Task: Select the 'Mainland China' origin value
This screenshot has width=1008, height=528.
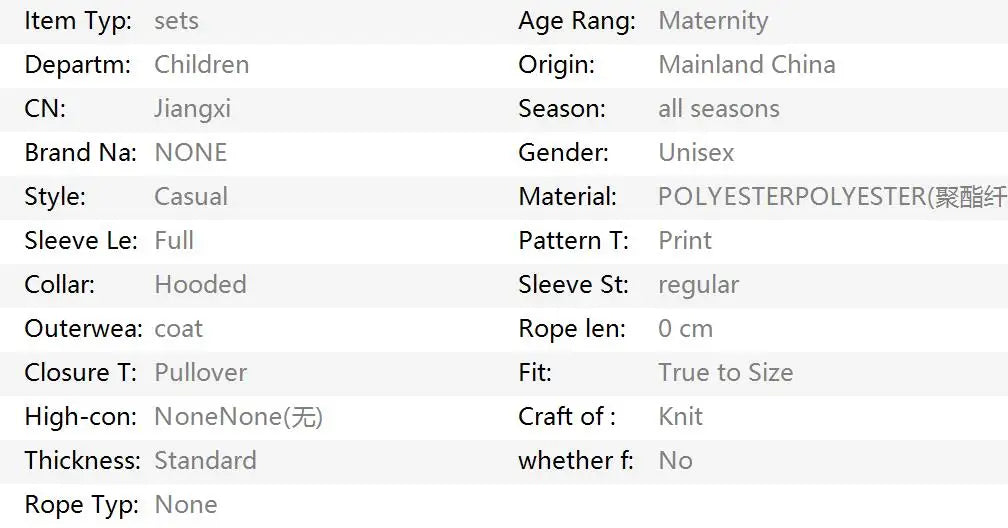Action: [746, 65]
